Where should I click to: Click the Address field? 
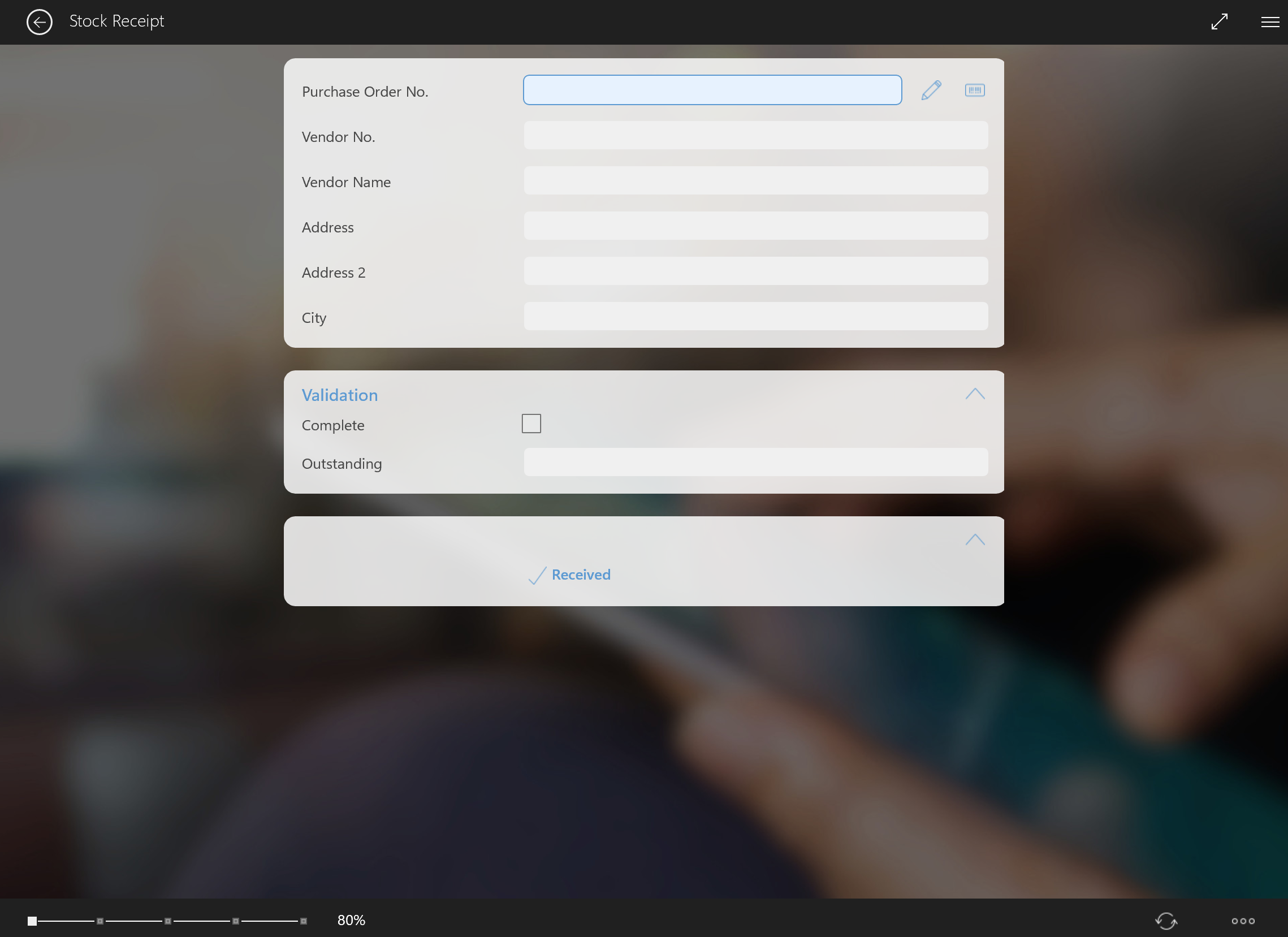pyautogui.click(x=755, y=226)
